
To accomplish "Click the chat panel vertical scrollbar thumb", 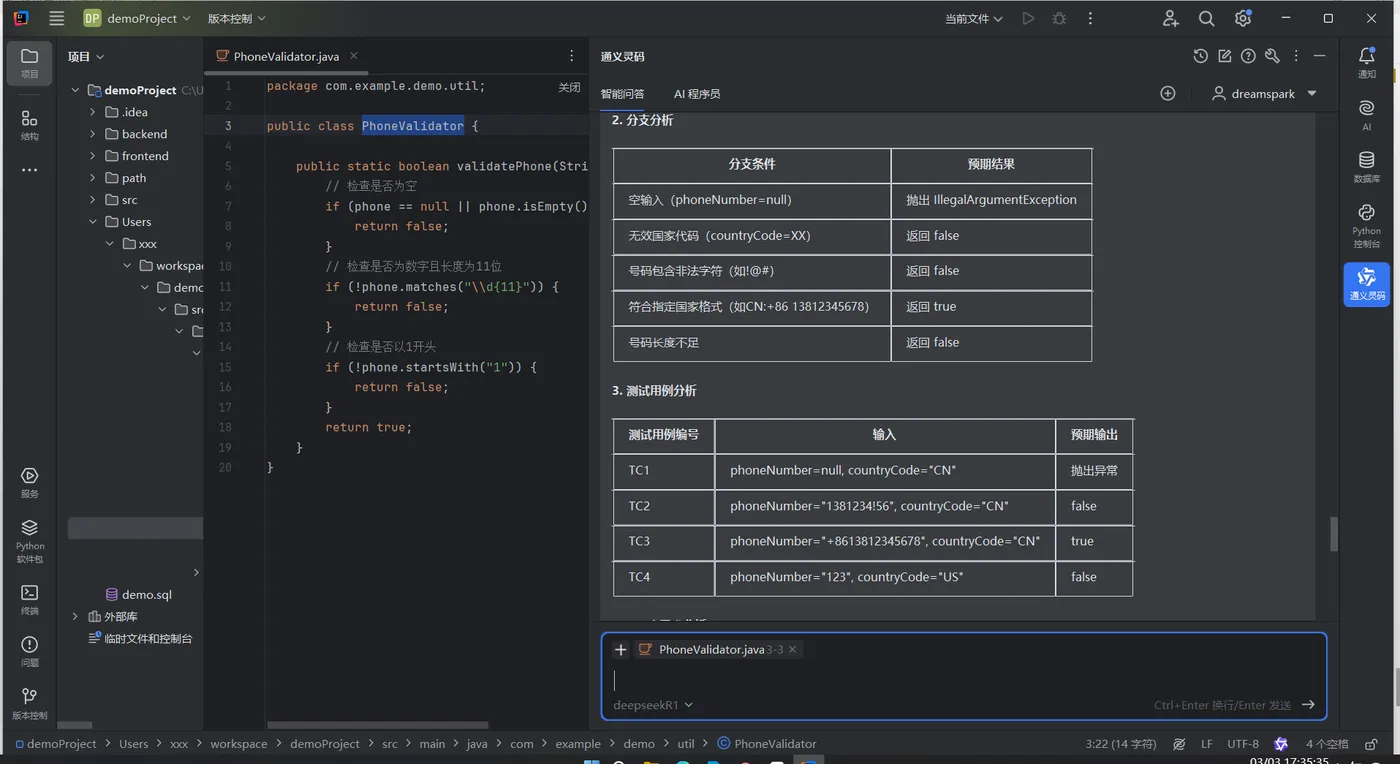I will click(x=1334, y=534).
